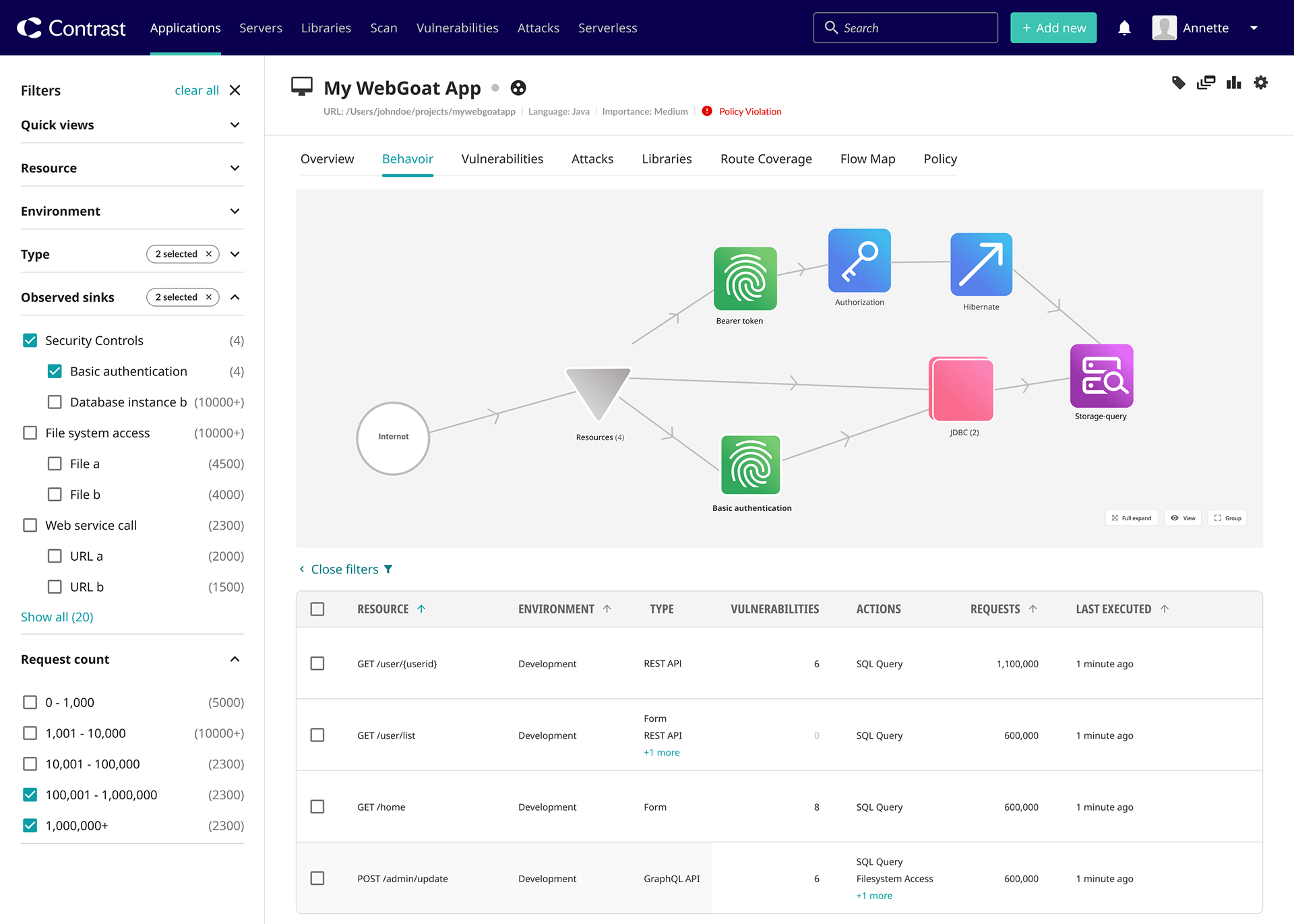The height and width of the screenshot is (924, 1294).
Task: Select the Hibernate arrow node
Action: click(981, 265)
